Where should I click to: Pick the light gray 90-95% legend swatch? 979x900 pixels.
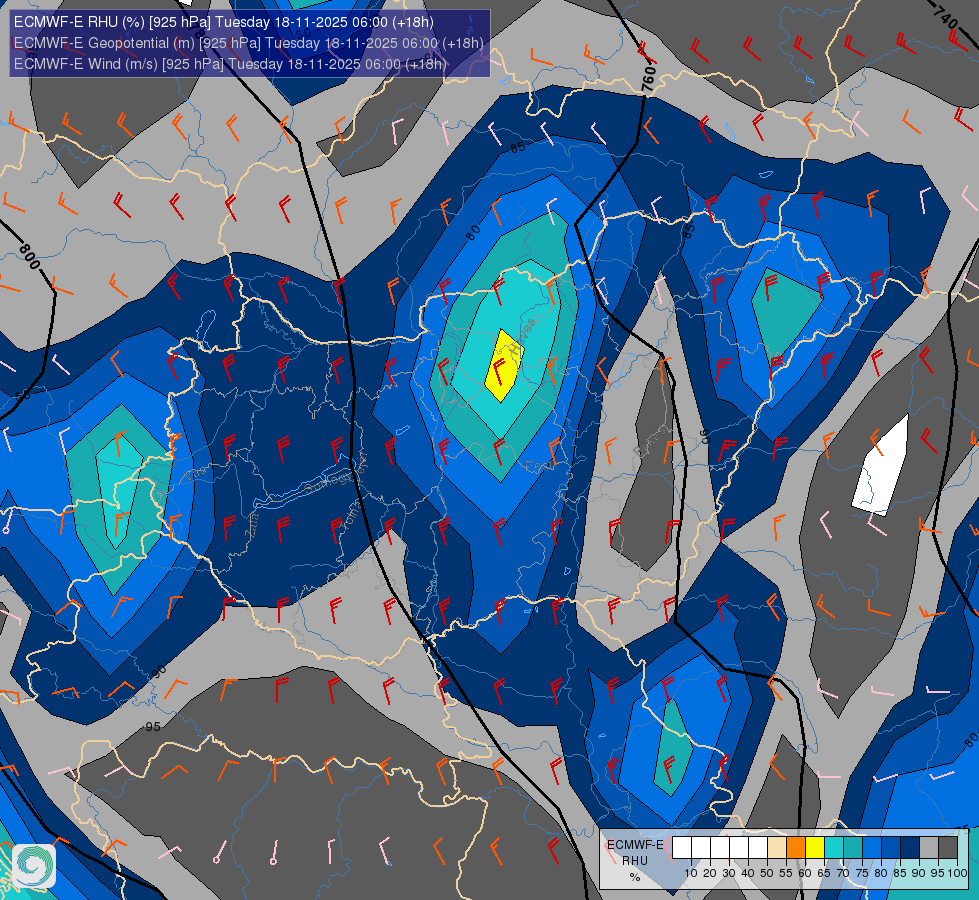[x=929, y=848]
